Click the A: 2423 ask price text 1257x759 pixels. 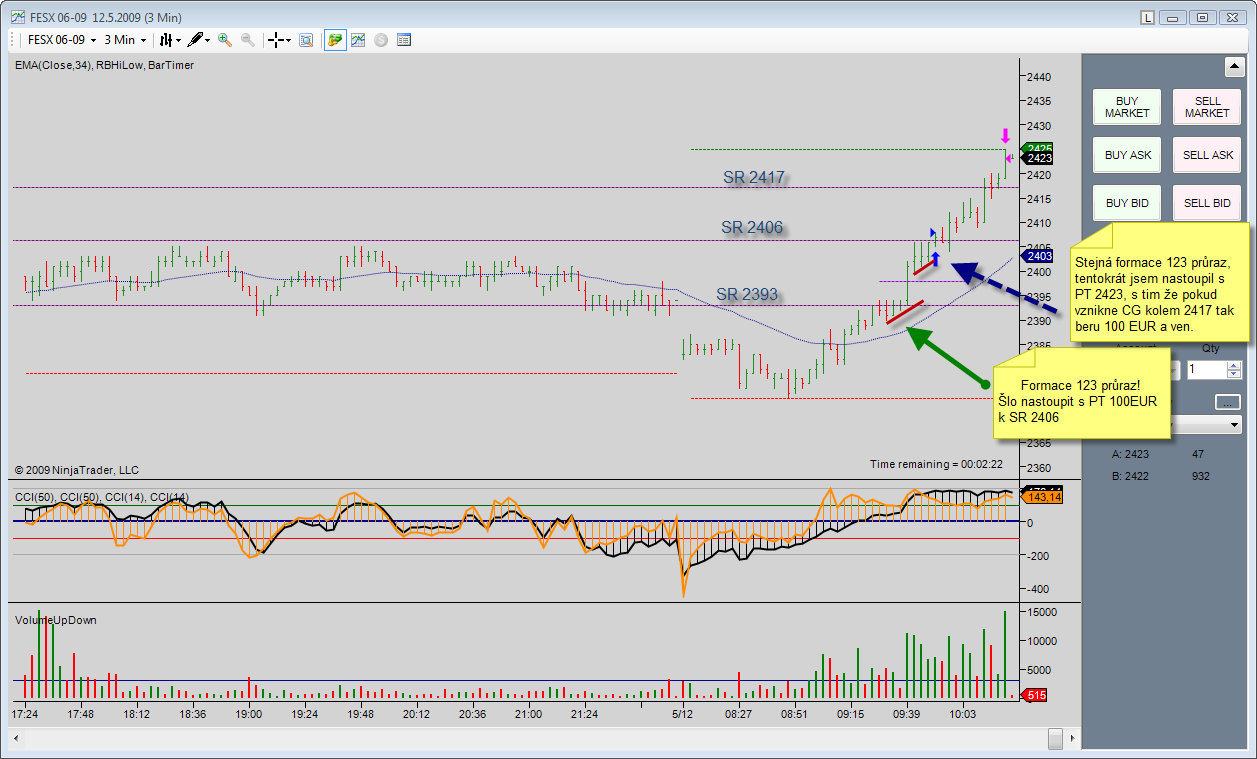(x=1130, y=454)
